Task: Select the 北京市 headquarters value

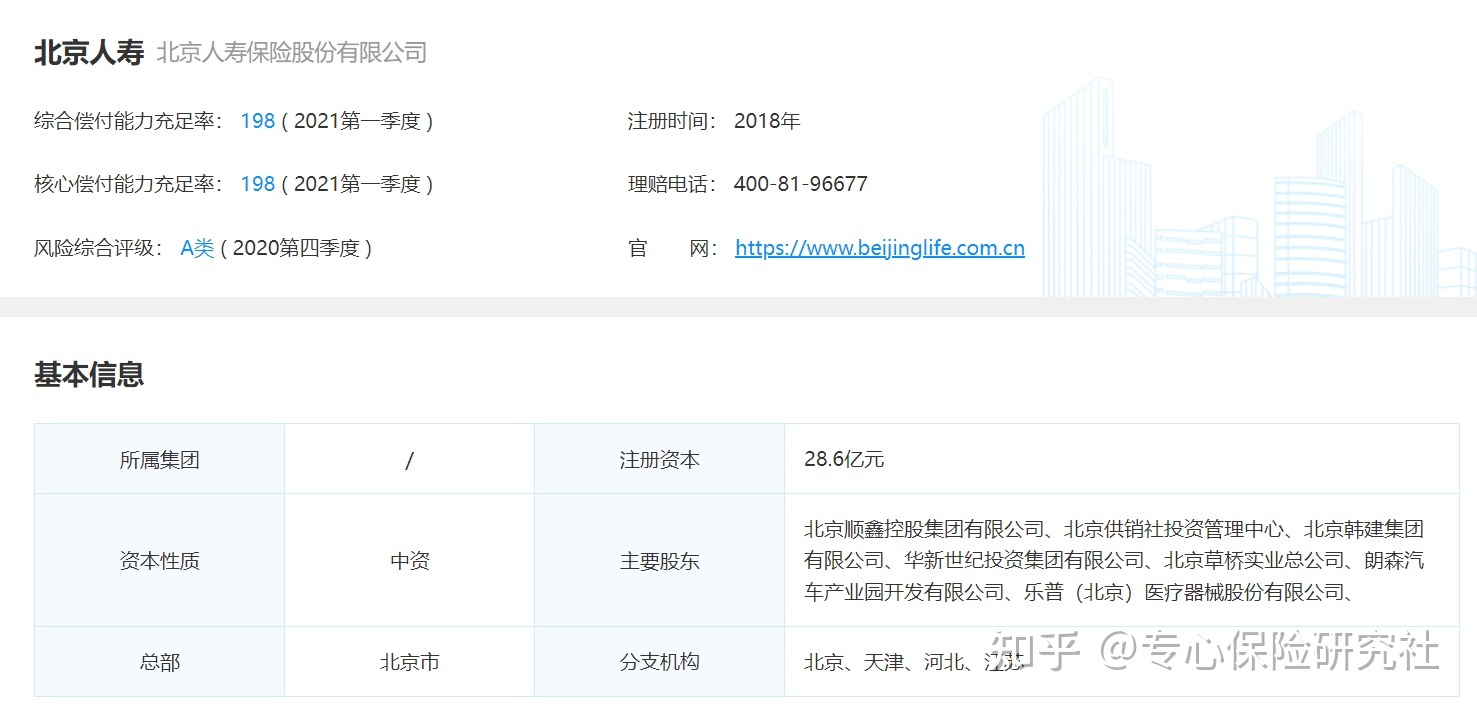Action: pos(409,662)
